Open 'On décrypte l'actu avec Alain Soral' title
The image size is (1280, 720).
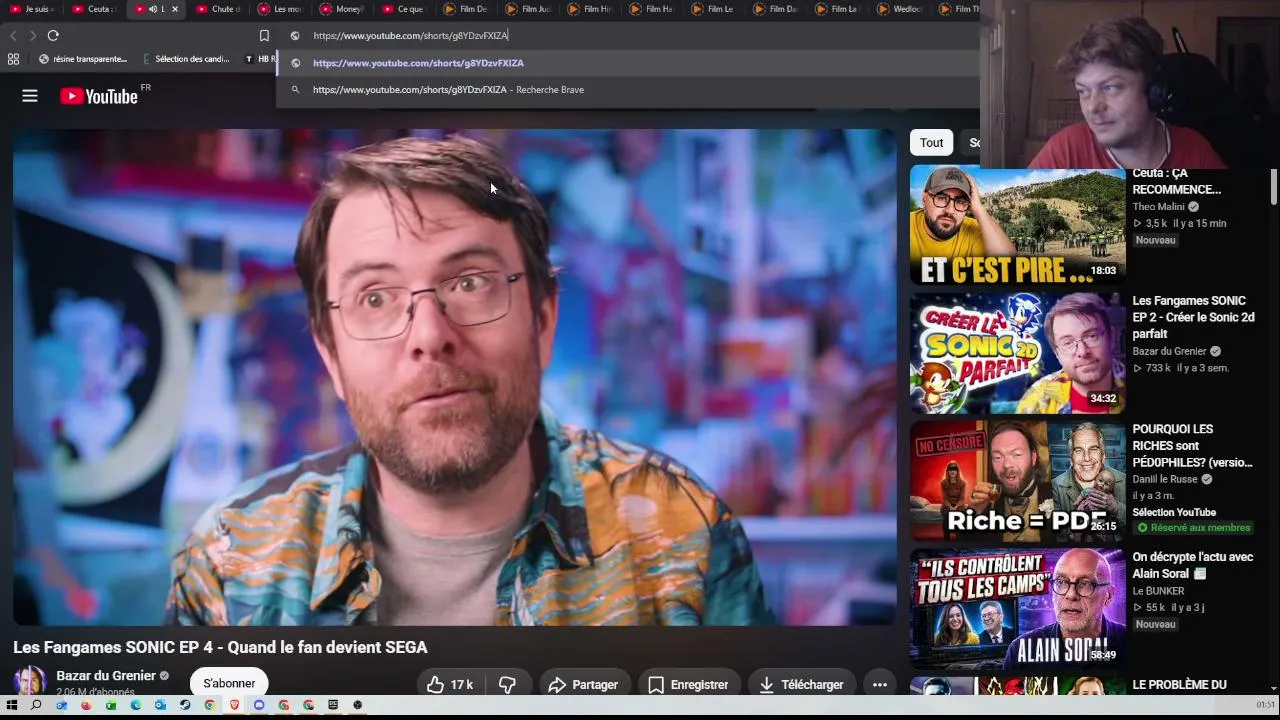1192,565
